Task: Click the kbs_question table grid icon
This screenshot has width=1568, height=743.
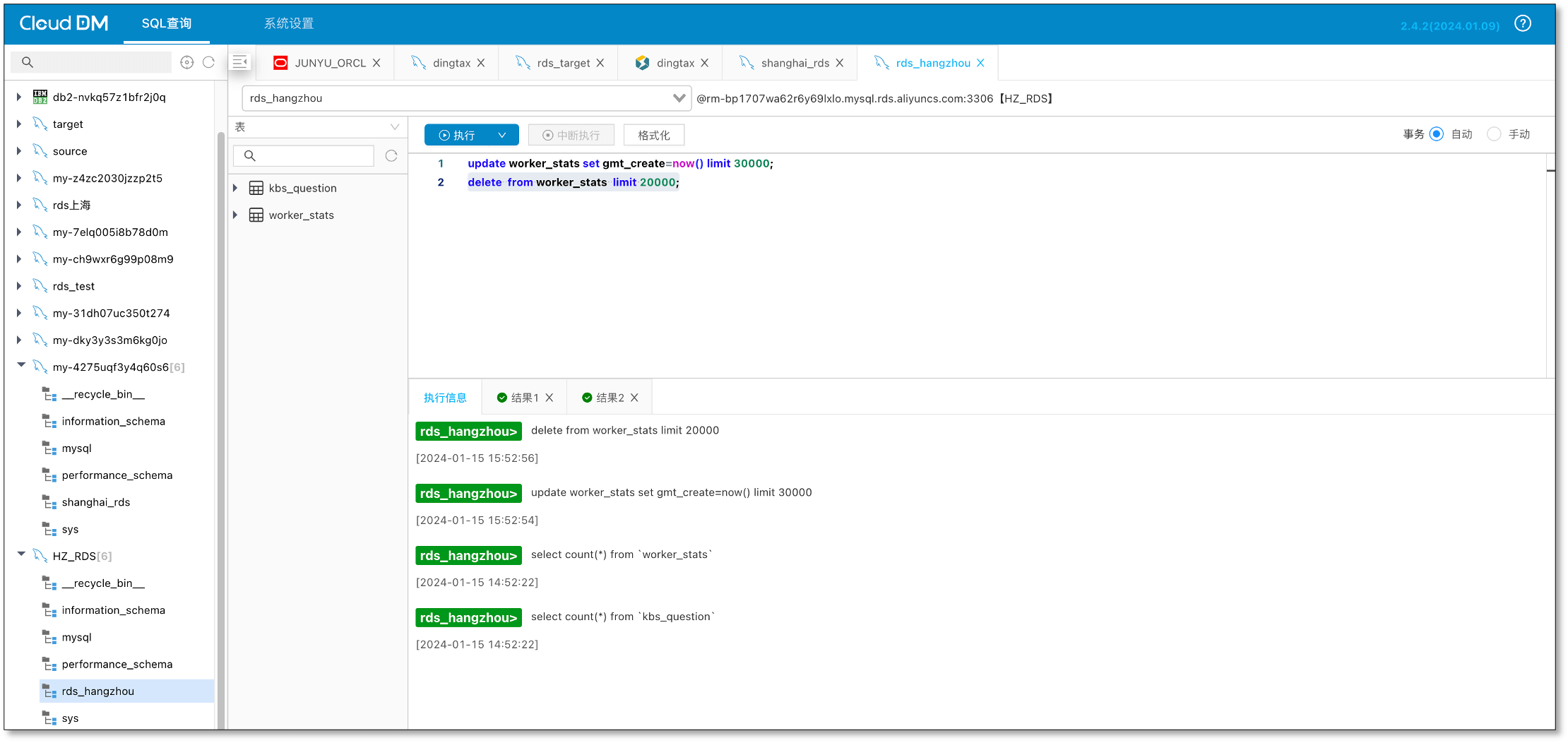Action: 256,188
